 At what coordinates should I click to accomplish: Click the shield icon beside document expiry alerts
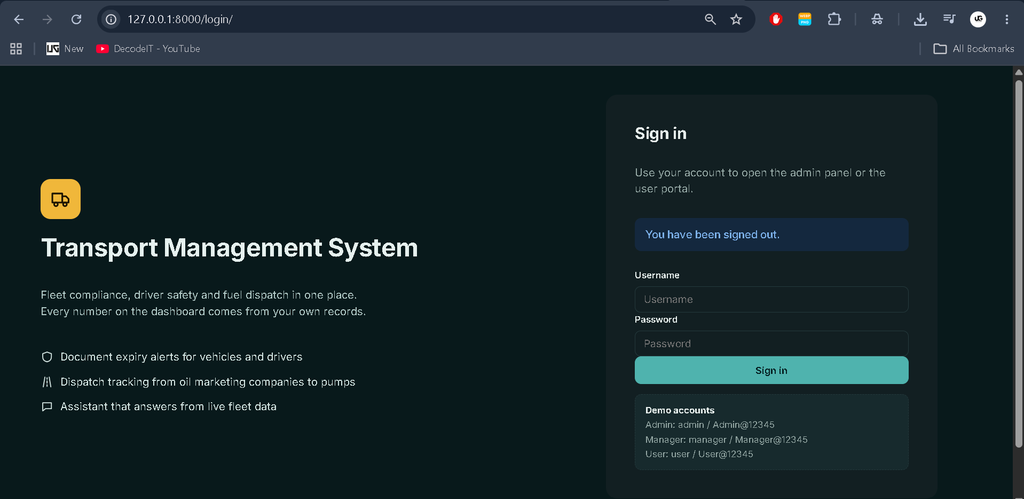tap(46, 357)
